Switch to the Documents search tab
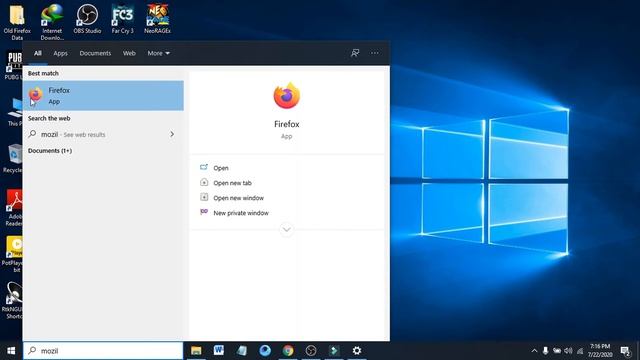This screenshot has width=640, height=360. (95, 53)
